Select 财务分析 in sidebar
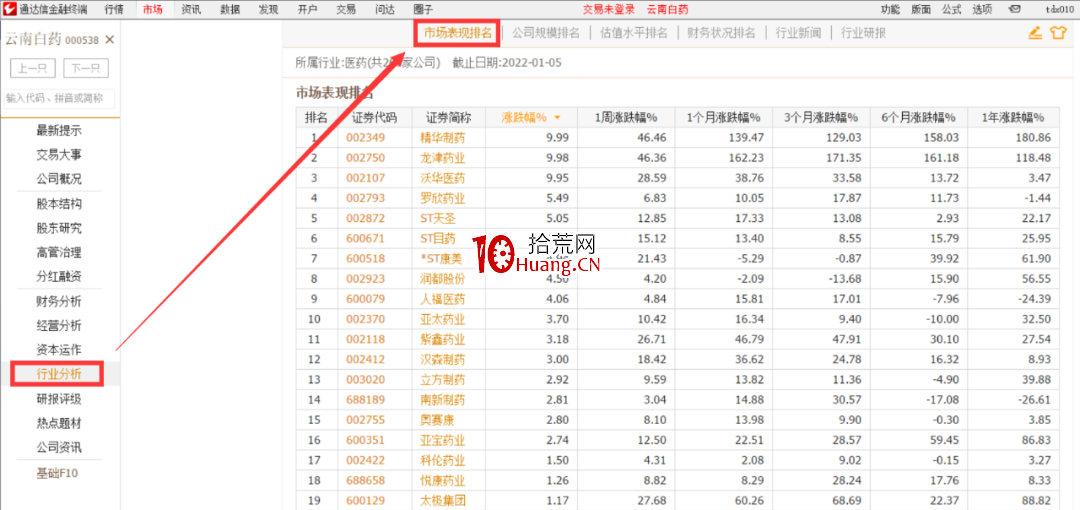This screenshot has height=510, width=1080. click(x=59, y=302)
